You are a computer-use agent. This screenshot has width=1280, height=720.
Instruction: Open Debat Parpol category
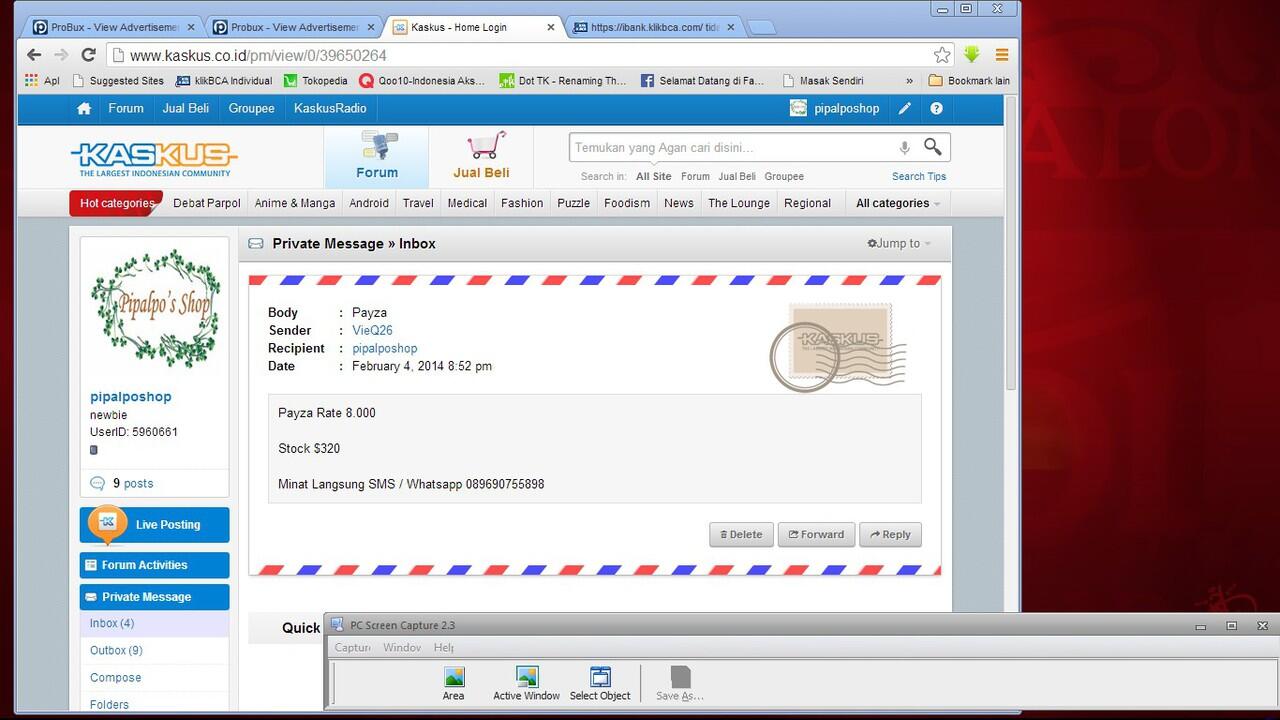(x=207, y=203)
